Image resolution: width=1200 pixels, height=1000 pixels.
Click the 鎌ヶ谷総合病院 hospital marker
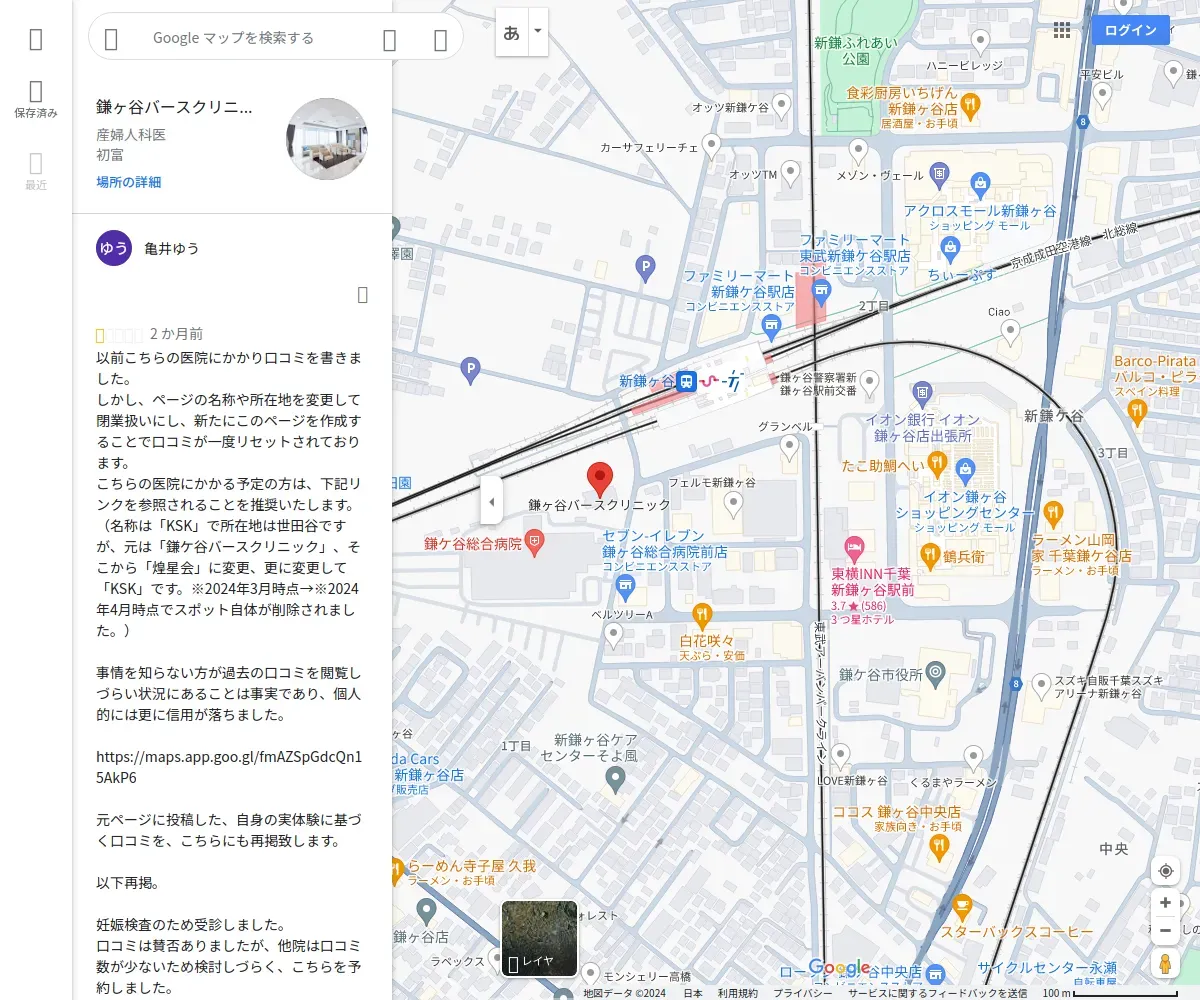pos(535,542)
